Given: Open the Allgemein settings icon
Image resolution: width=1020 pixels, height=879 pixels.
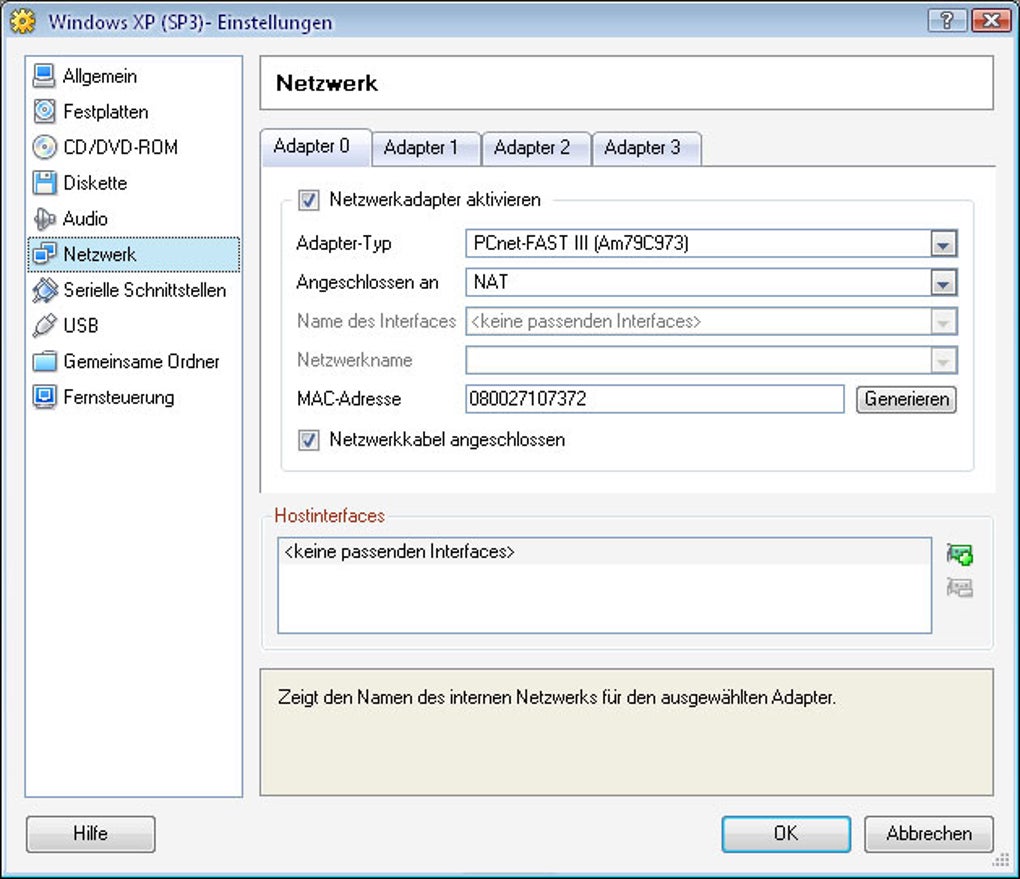Looking at the screenshot, I should [44, 76].
